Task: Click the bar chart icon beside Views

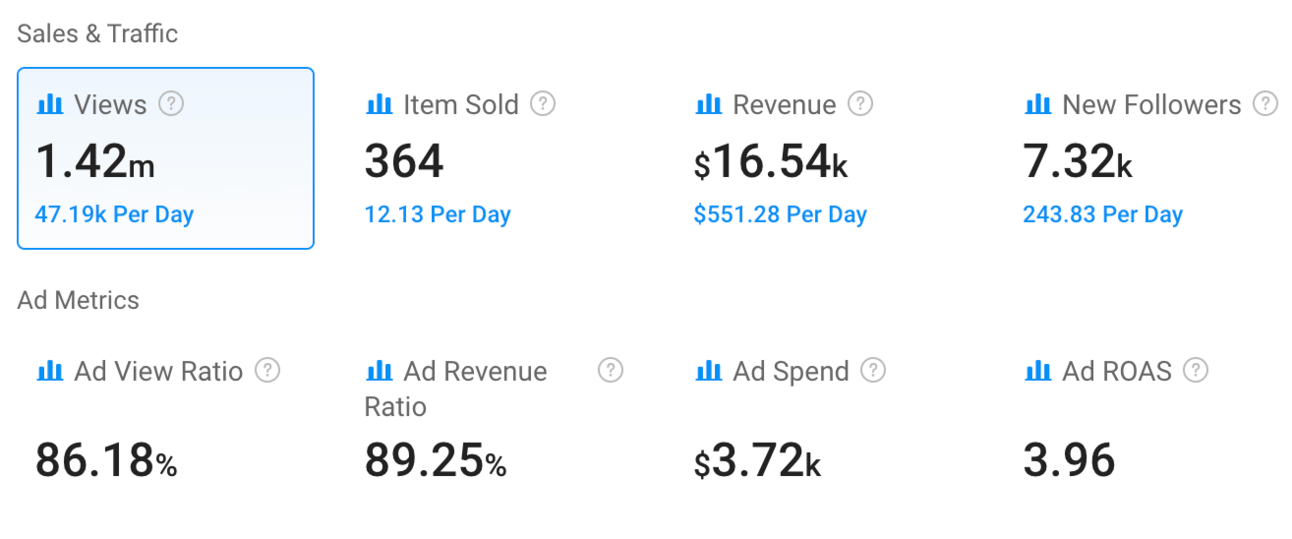Action: pyautogui.click(x=50, y=104)
